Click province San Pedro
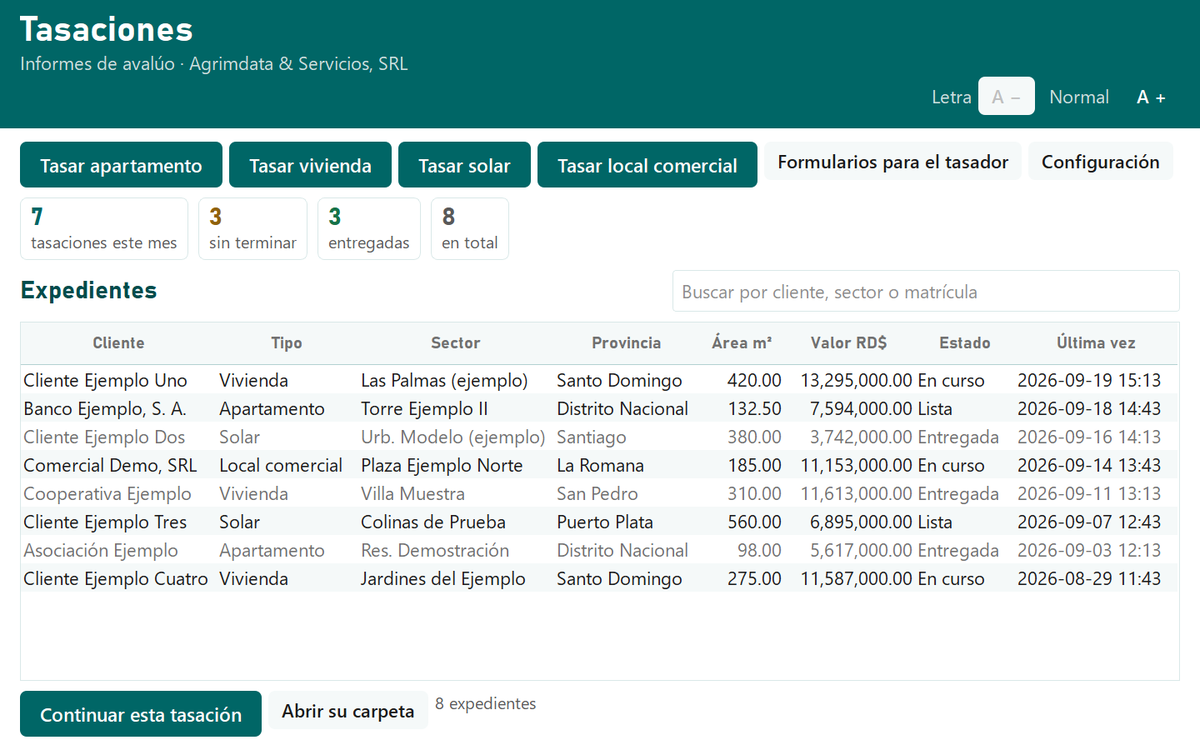 [597, 493]
